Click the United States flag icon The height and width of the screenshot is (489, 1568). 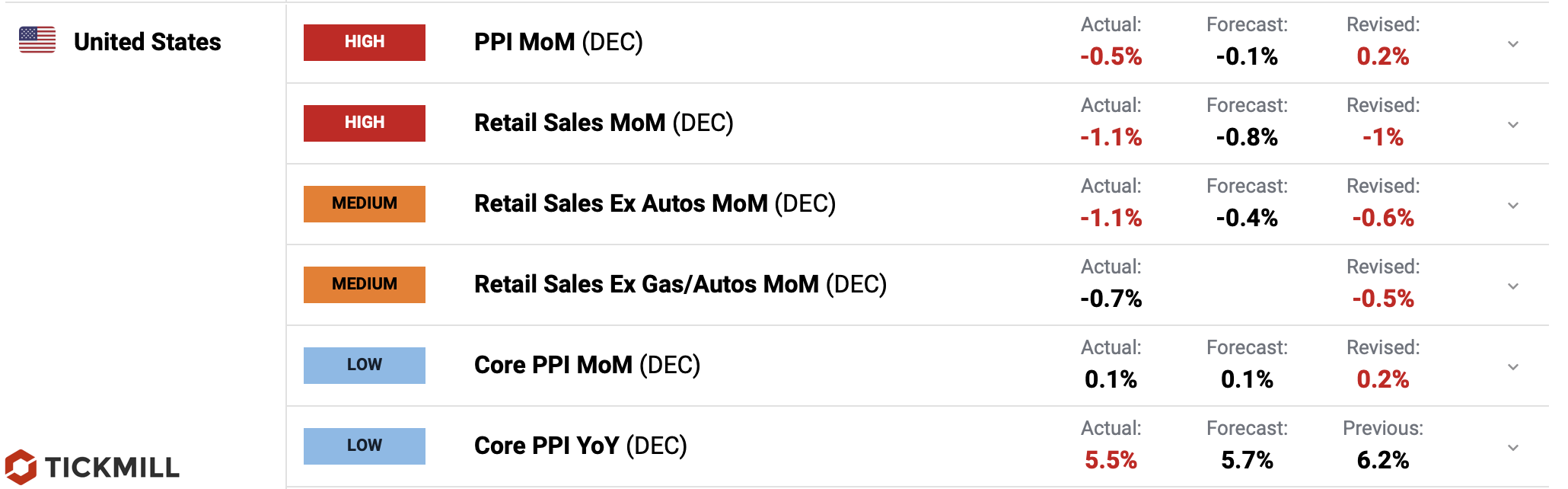coord(37,40)
